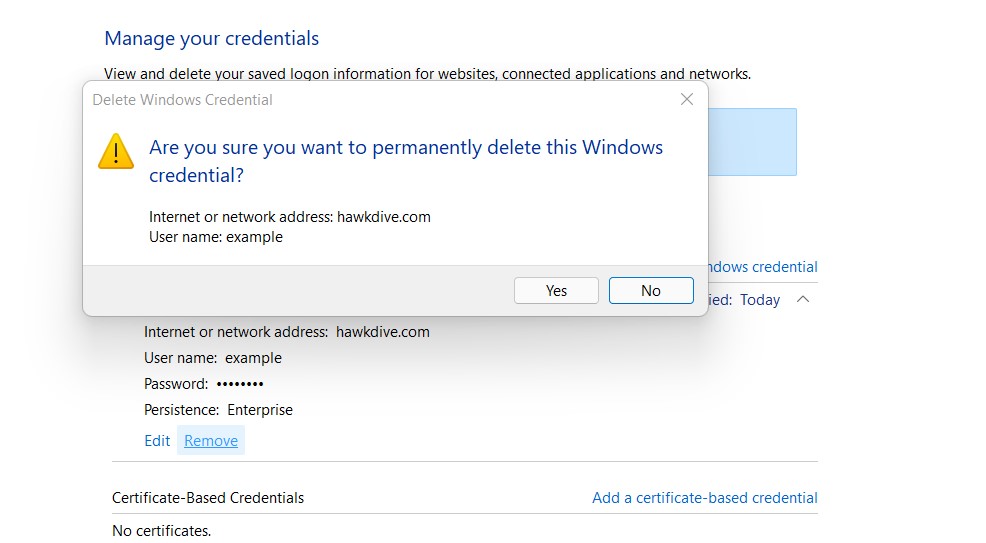Click the partially hidden Windows credential link
The image size is (986, 543).
pos(762,267)
